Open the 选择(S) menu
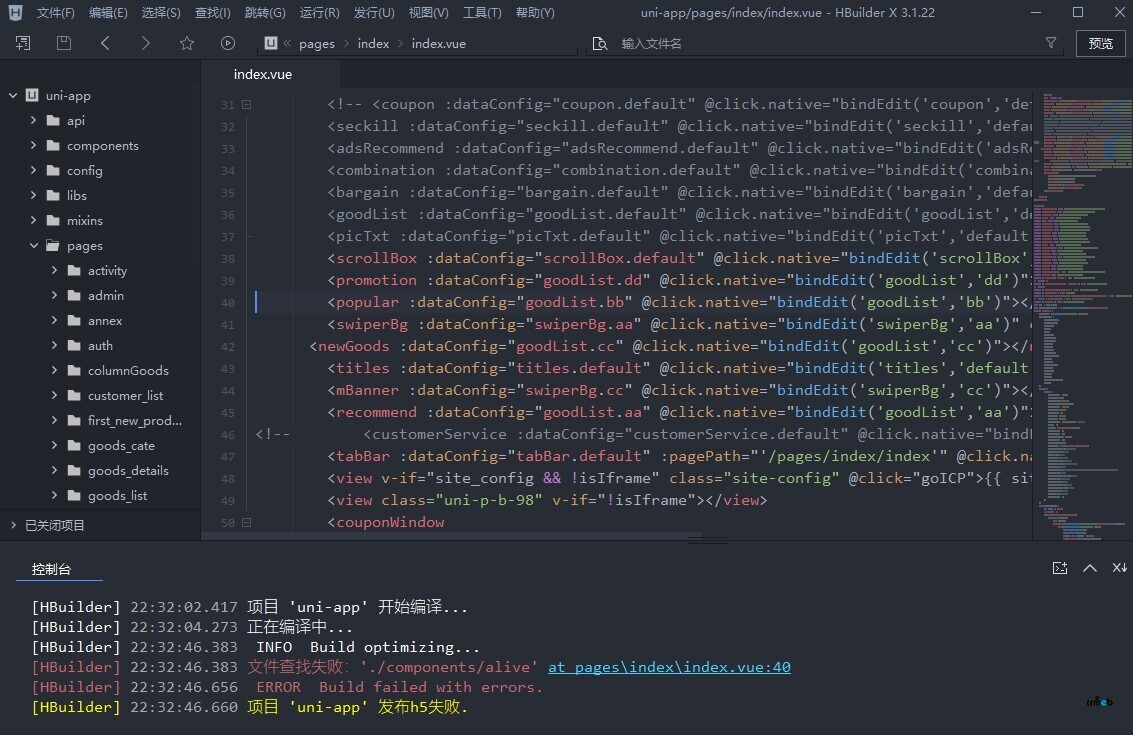Viewport: 1133px width, 735px height. [x=160, y=12]
